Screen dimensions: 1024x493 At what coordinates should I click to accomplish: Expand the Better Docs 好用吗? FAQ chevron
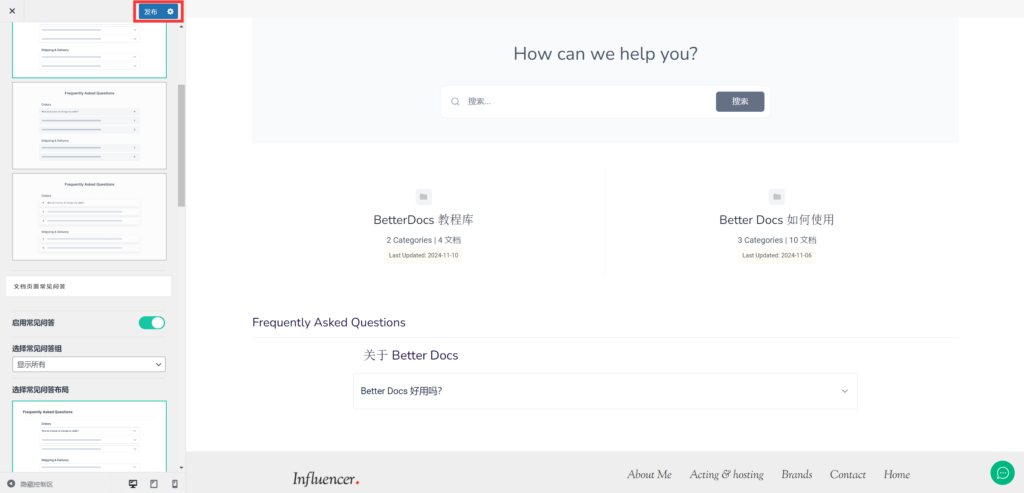pyautogui.click(x=844, y=391)
